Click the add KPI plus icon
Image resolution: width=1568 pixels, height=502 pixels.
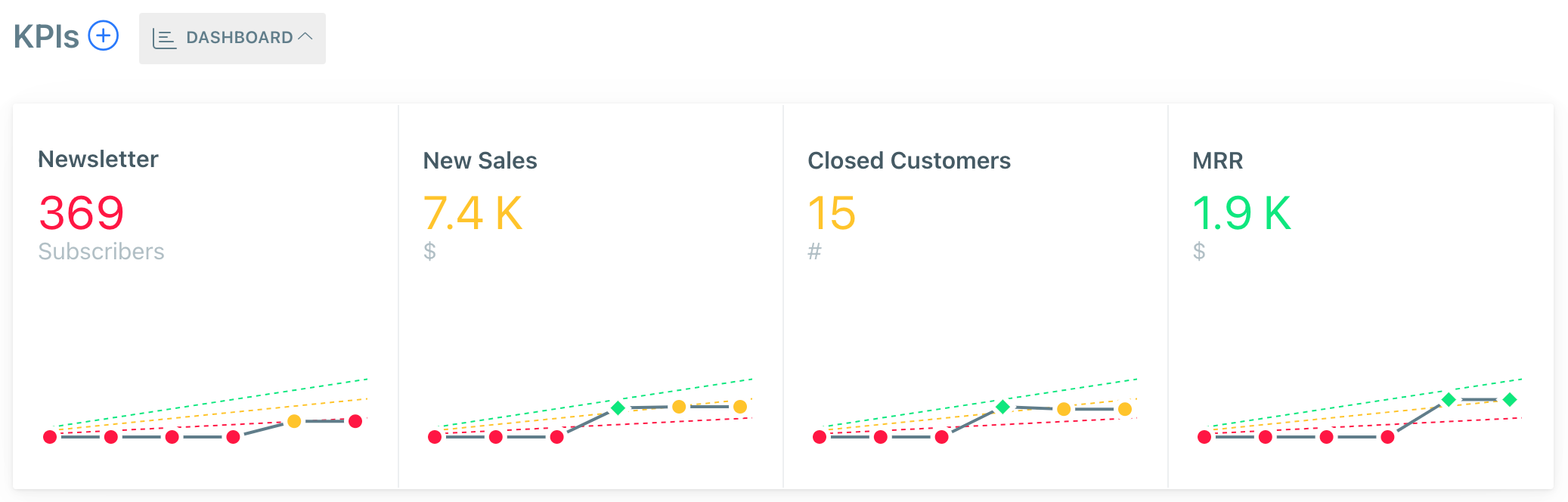pyautogui.click(x=104, y=36)
